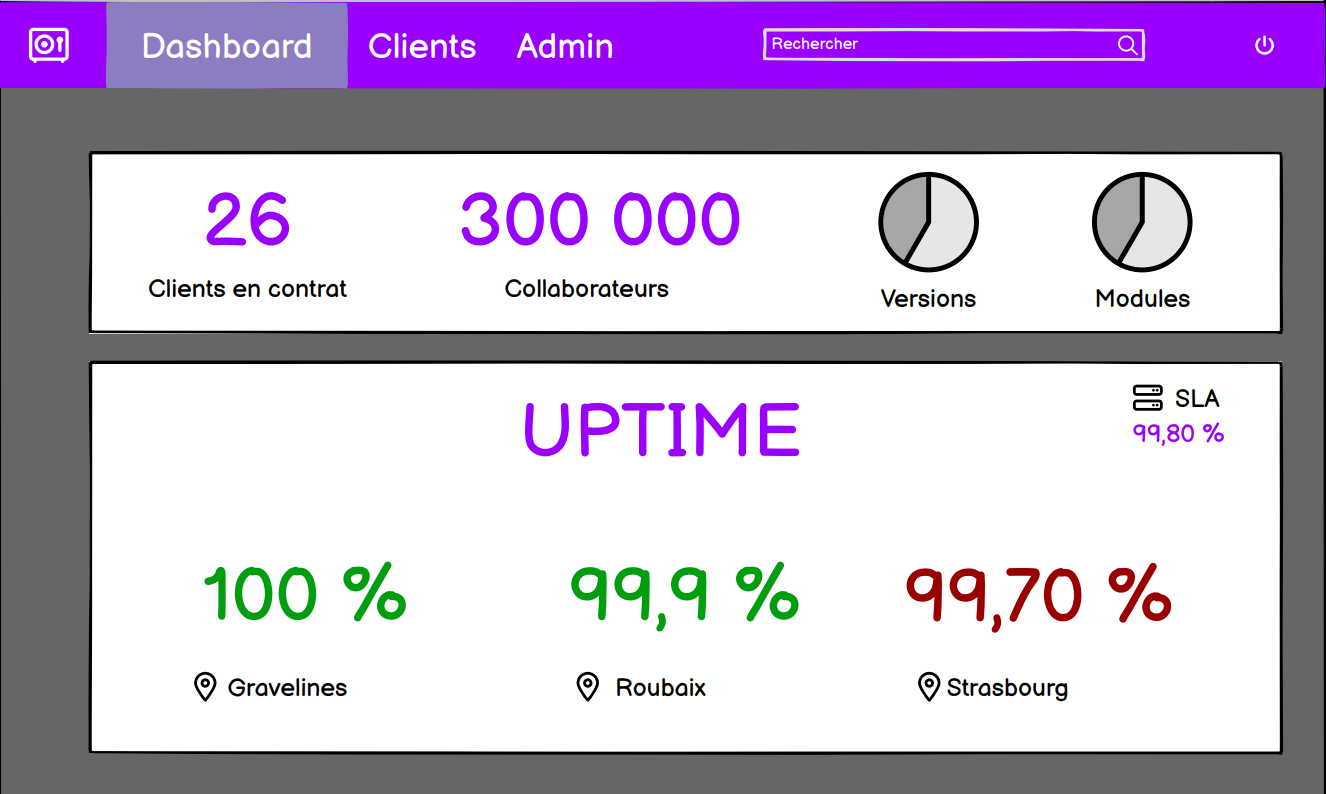The image size is (1326, 794).
Task: Select the 300 000 Collaborateurs figure
Action: pos(600,220)
